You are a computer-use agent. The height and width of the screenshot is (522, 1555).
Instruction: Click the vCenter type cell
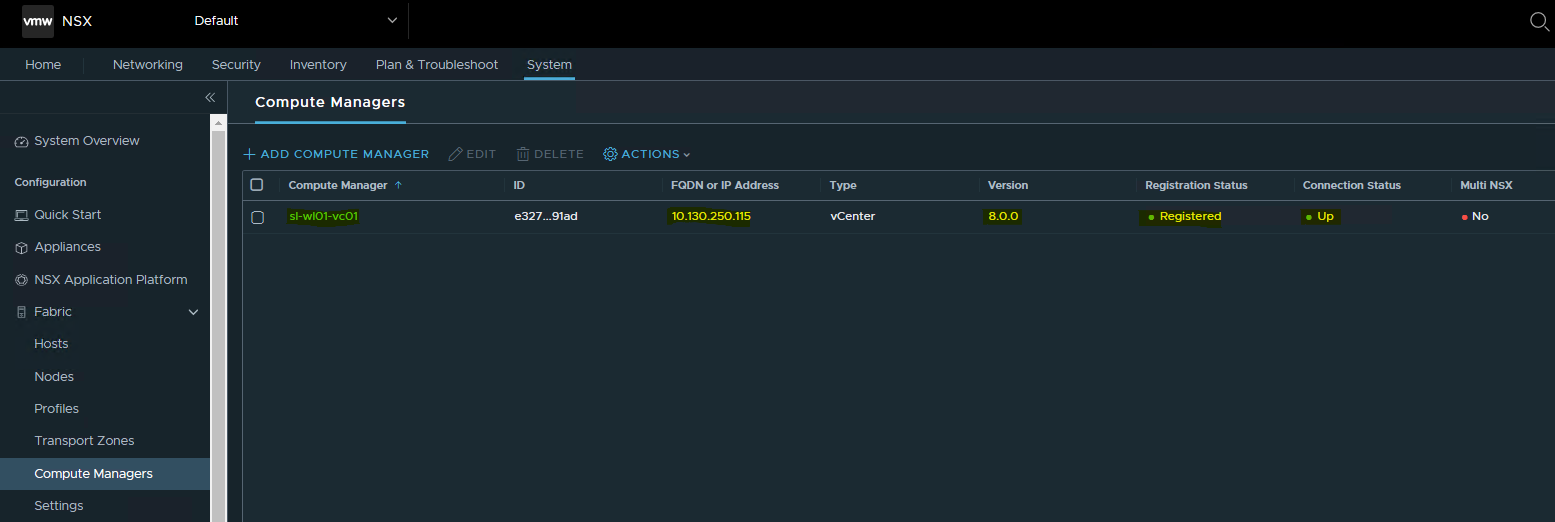[852, 216]
